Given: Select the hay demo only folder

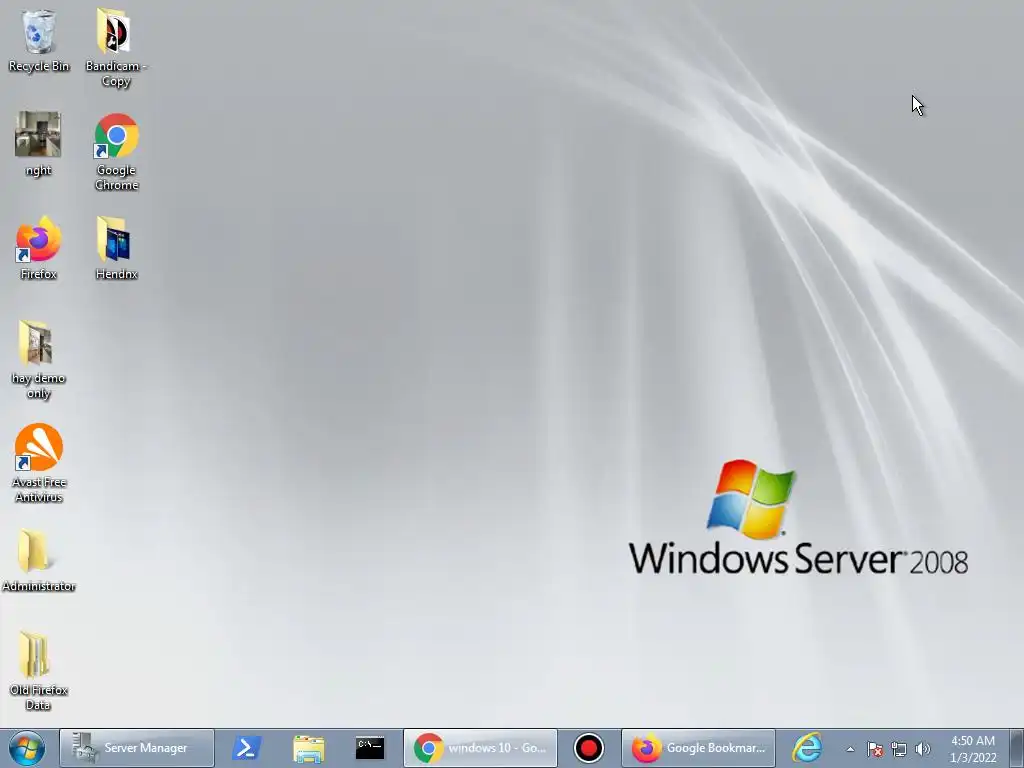Looking at the screenshot, I should (39, 360).
